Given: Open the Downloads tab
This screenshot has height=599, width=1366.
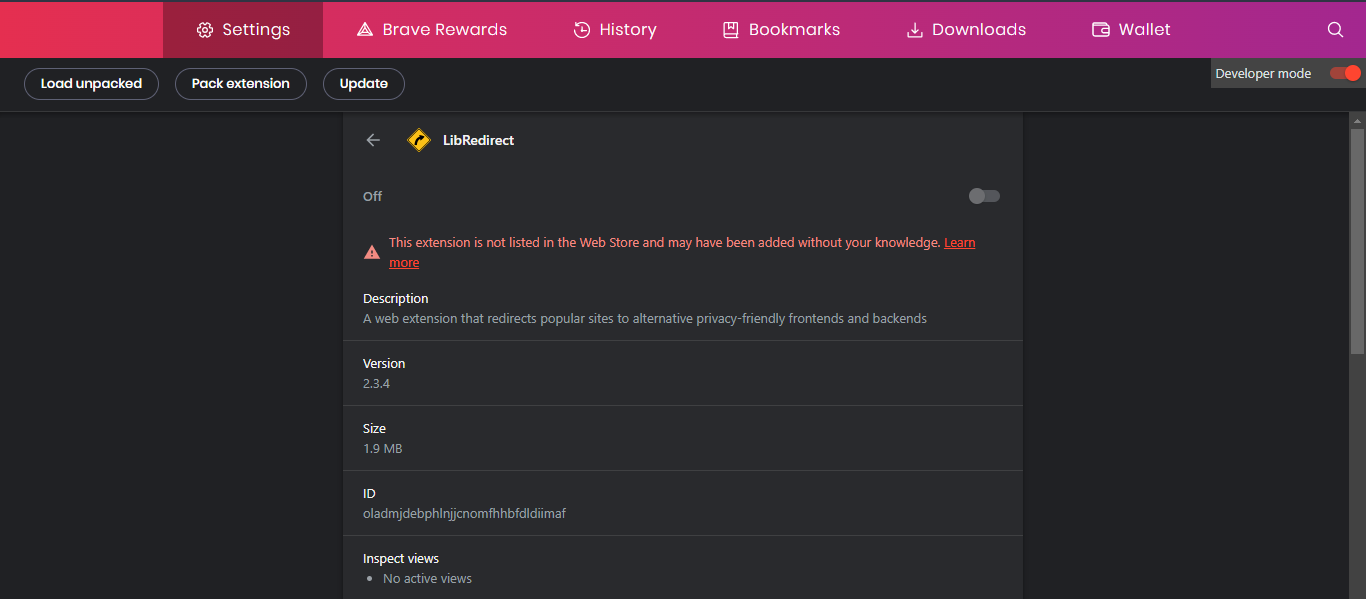Looking at the screenshot, I should tap(966, 30).
